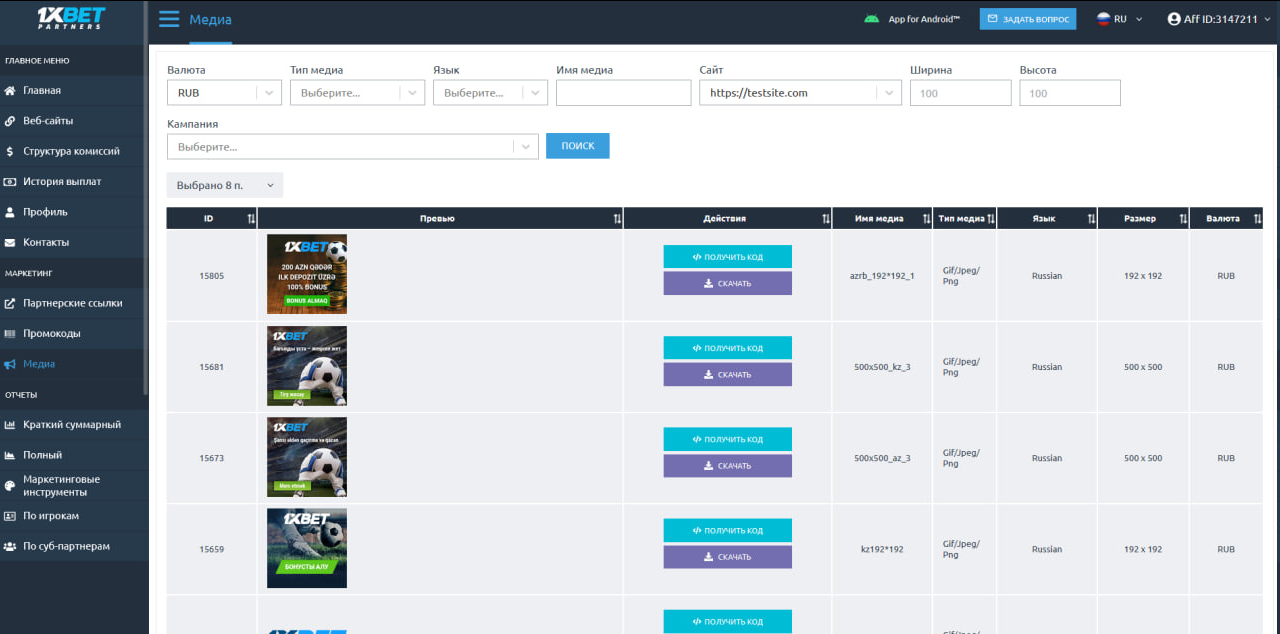The height and width of the screenshot is (634, 1280).
Task: Click the Имя медиа text field
Action: point(623,93)
